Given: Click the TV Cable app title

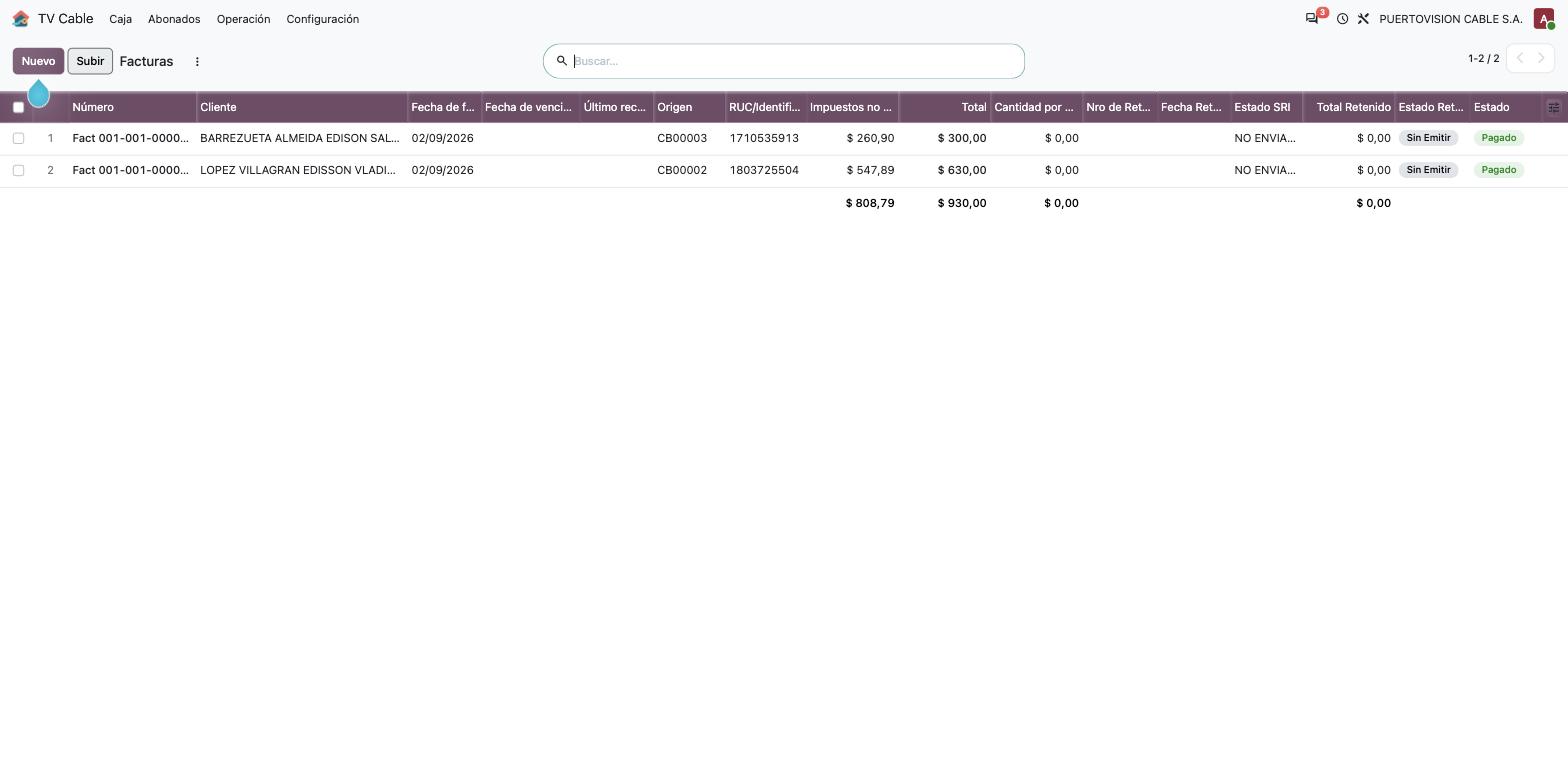Looking at the screenshot, I should coord(66,19).
